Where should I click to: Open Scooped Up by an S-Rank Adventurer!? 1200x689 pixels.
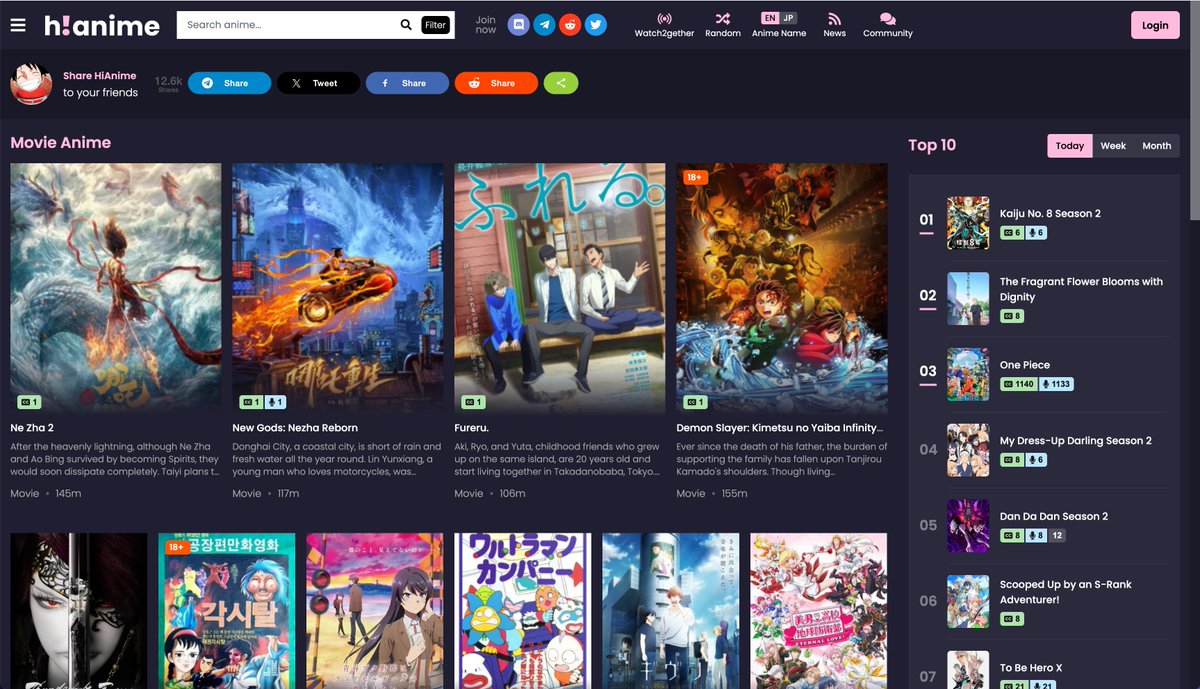(x=1066, y=592)
